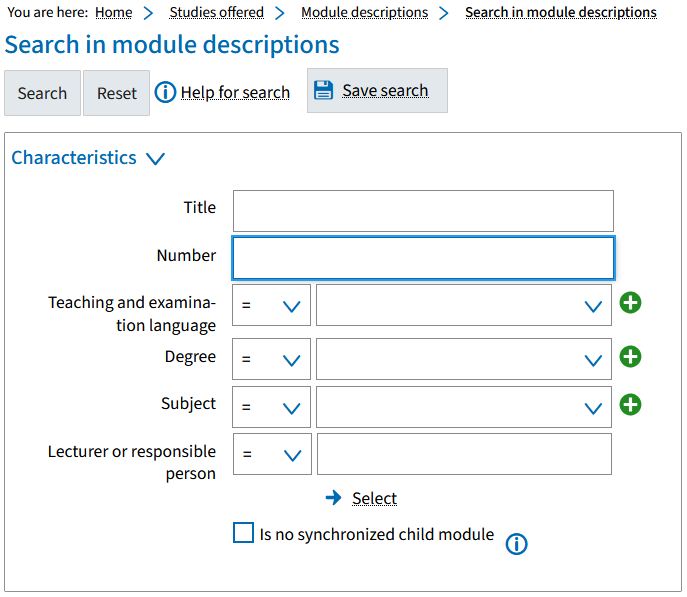This screenshot has height=597, width=687.
Task: Click the floppy disk Save search icon
Action: click(323, 90)
